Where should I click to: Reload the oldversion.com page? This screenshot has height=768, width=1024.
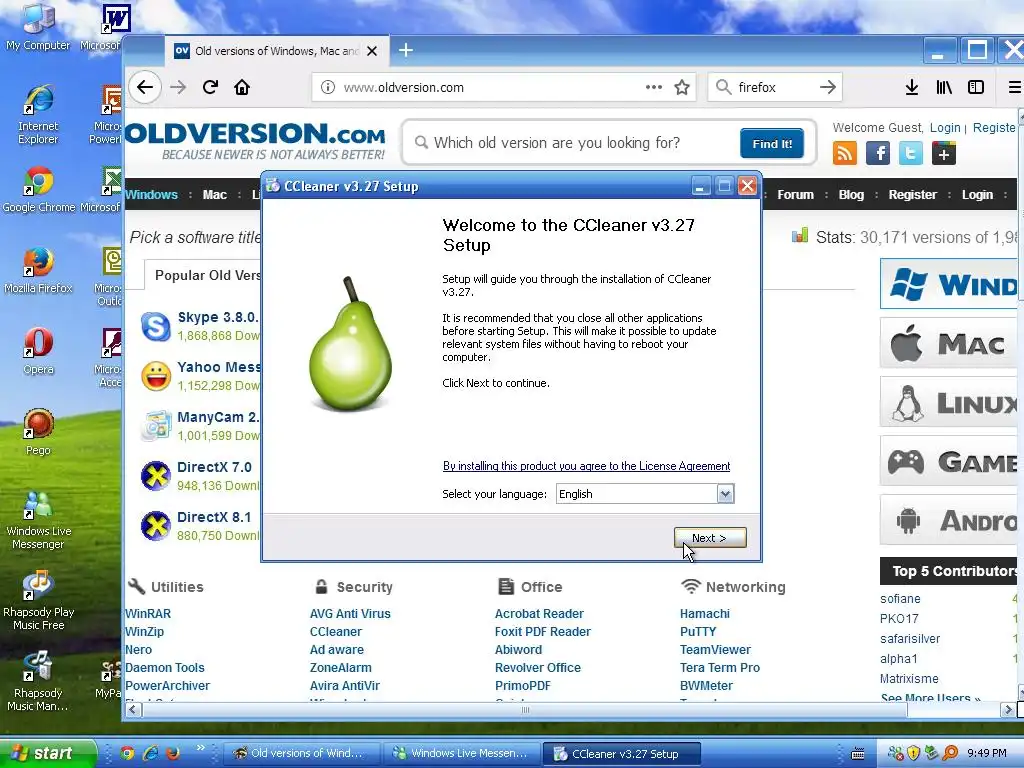point(210,87)
